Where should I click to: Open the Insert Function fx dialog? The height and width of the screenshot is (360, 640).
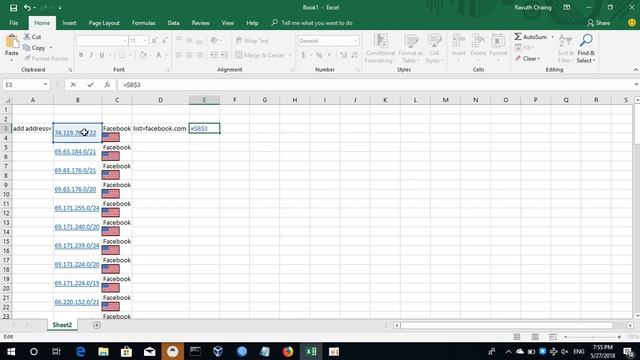tap(107, 84)
